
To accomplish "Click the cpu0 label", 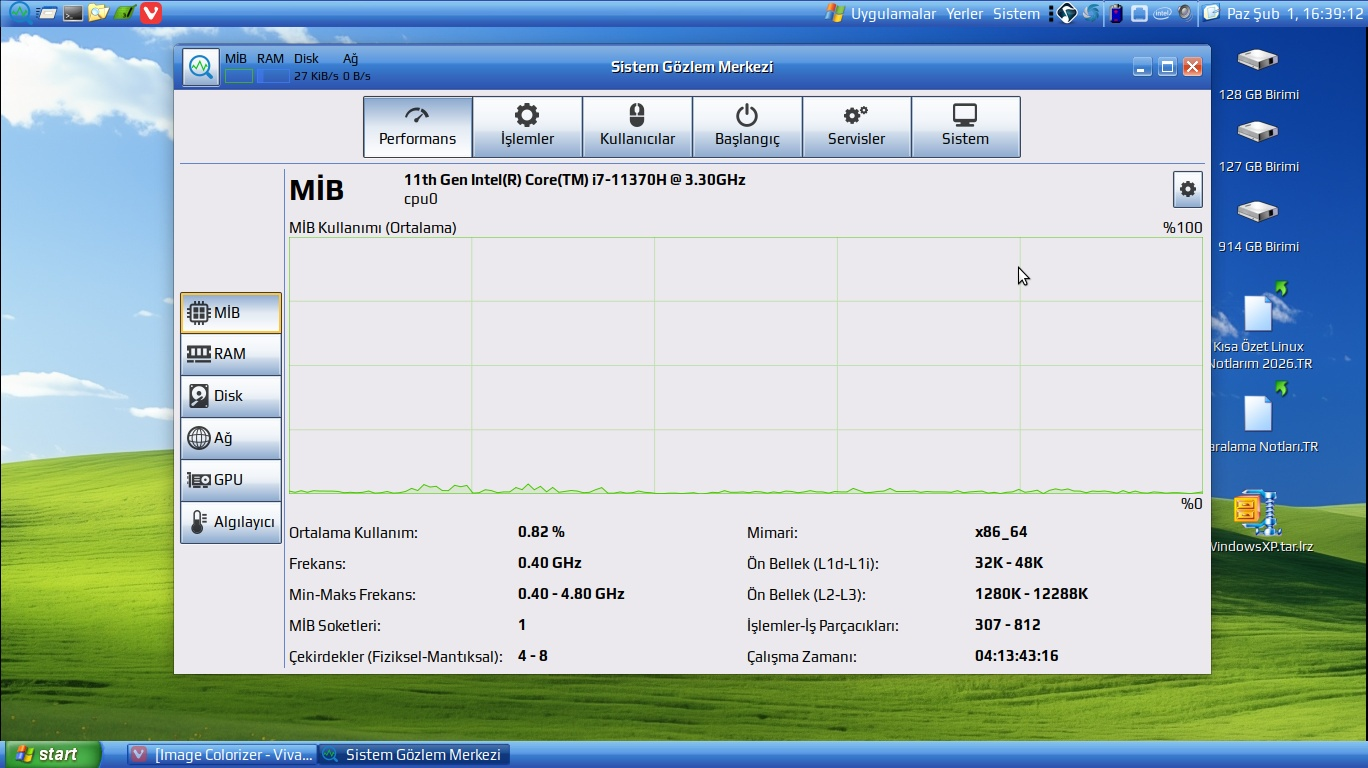I will [421, 199].
